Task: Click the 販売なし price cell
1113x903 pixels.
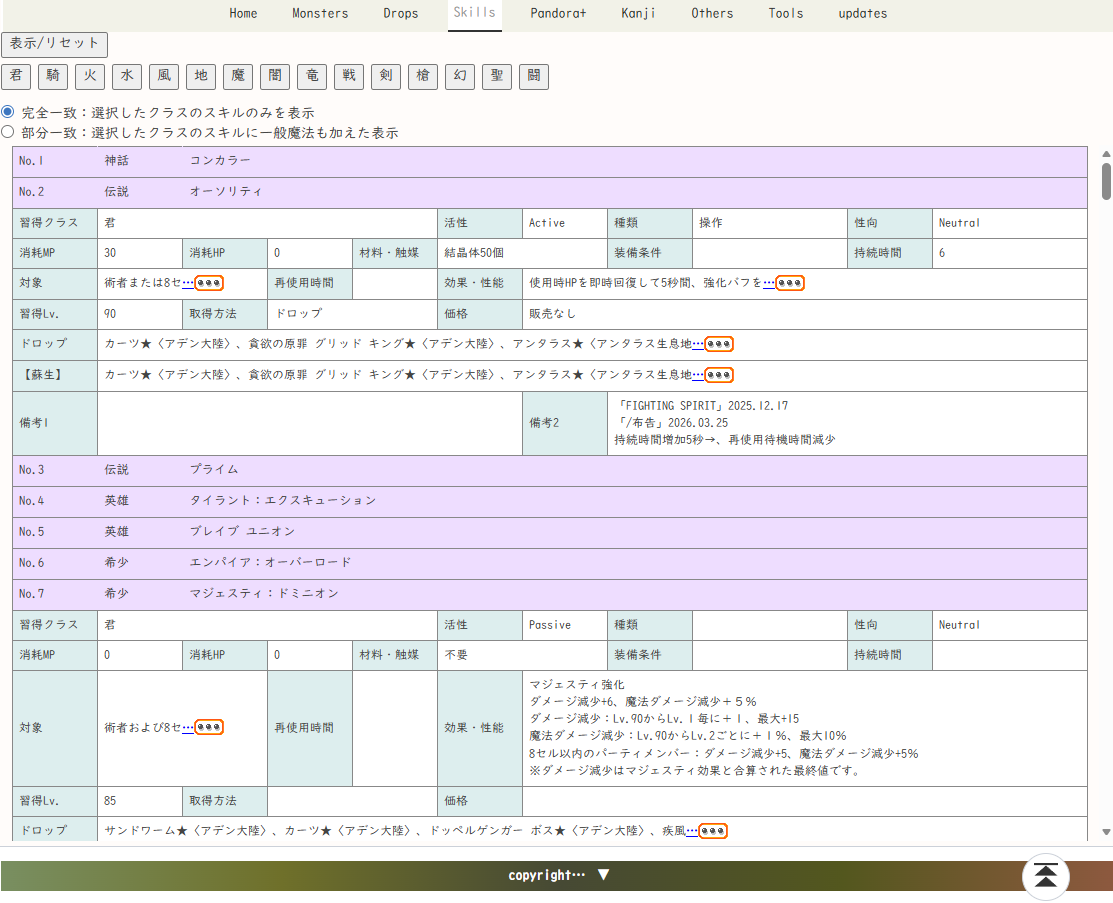Action: [x=804, y=314]
